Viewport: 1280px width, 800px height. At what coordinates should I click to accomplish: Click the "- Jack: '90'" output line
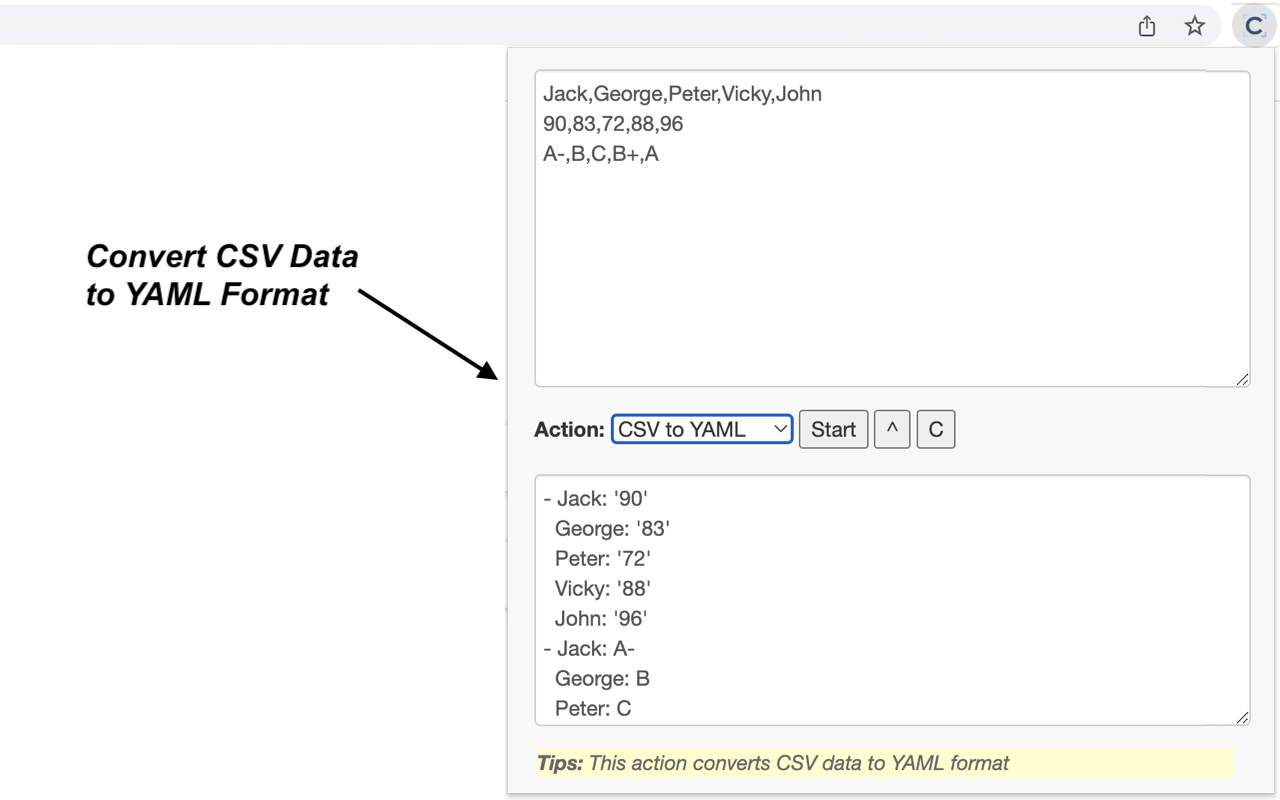click(597, 498)
